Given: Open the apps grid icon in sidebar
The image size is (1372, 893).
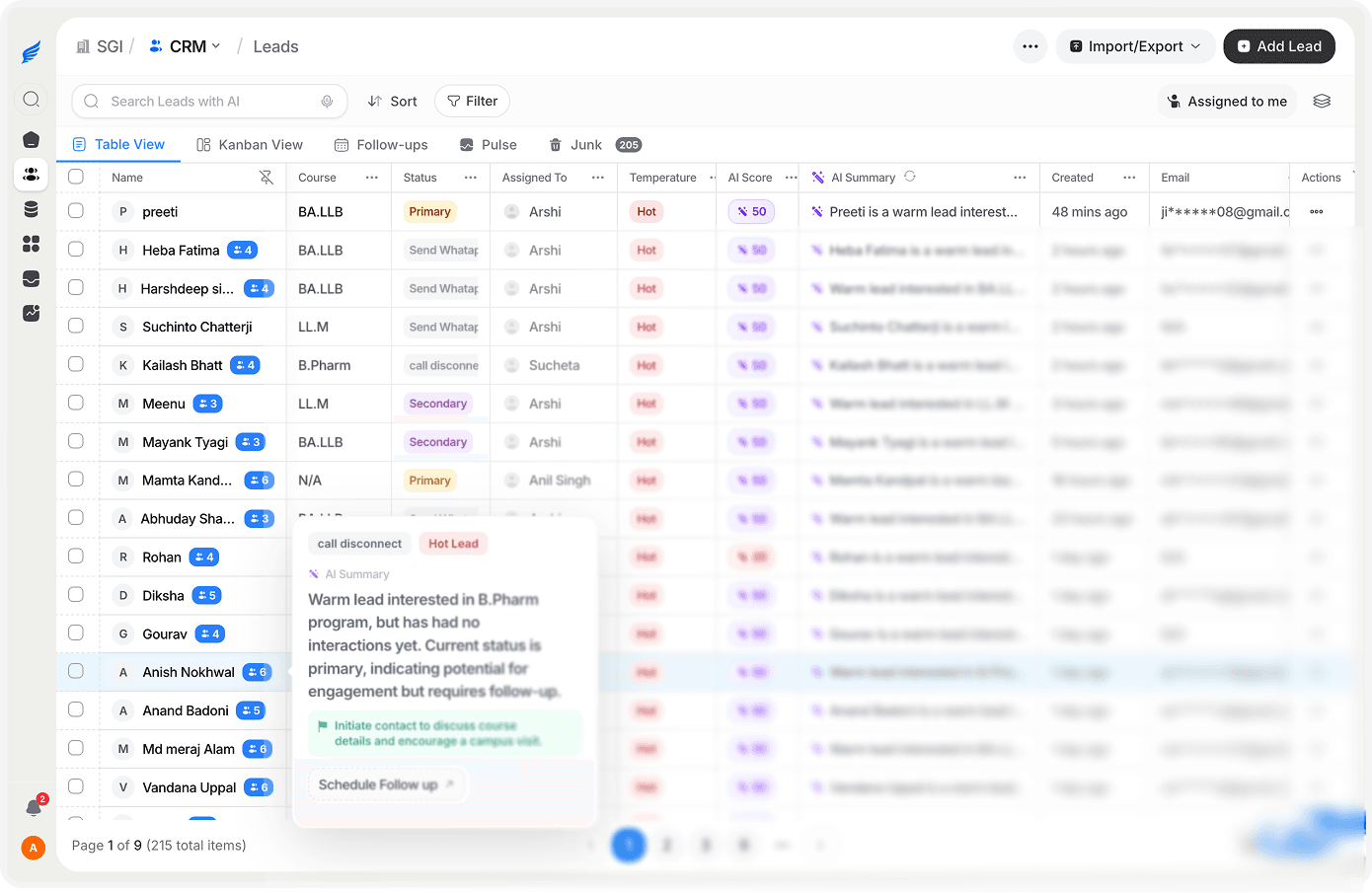Looking at the screenshot, I should click(x=32, y=244).
